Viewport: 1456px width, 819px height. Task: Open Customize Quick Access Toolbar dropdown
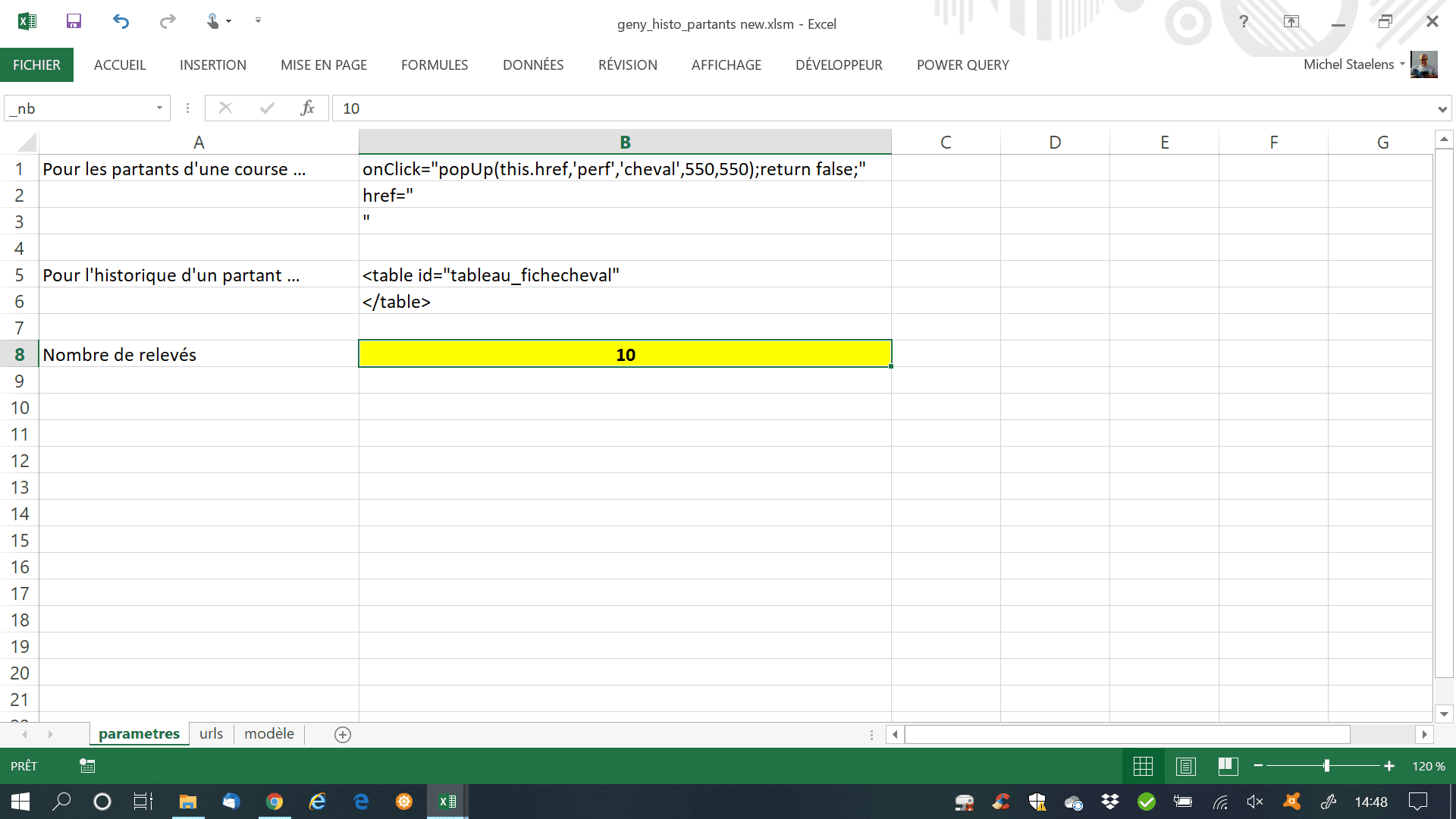(x=258, y=20)
